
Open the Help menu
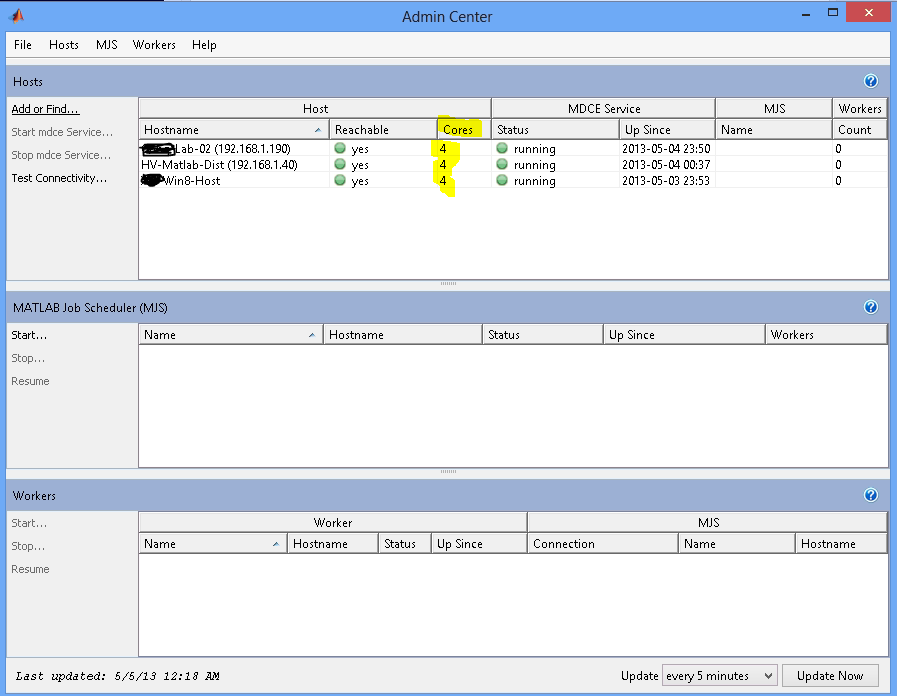(x=204, y=45)
